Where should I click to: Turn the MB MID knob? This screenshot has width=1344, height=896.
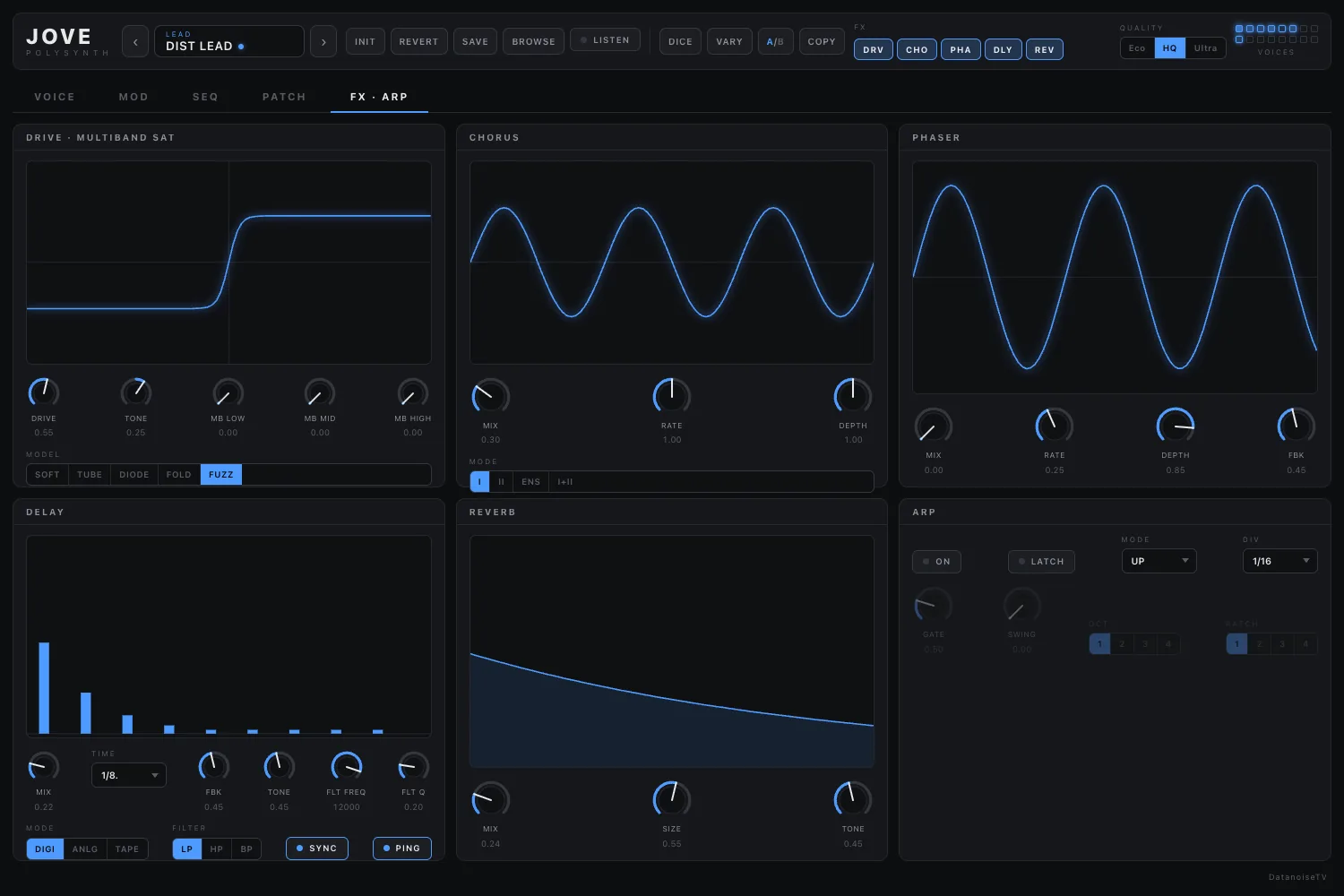click(x=320, y=392)
